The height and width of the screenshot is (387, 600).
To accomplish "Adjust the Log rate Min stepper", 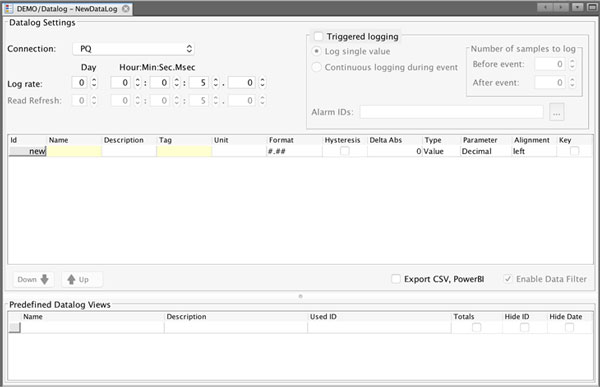I will pos(176,83).
